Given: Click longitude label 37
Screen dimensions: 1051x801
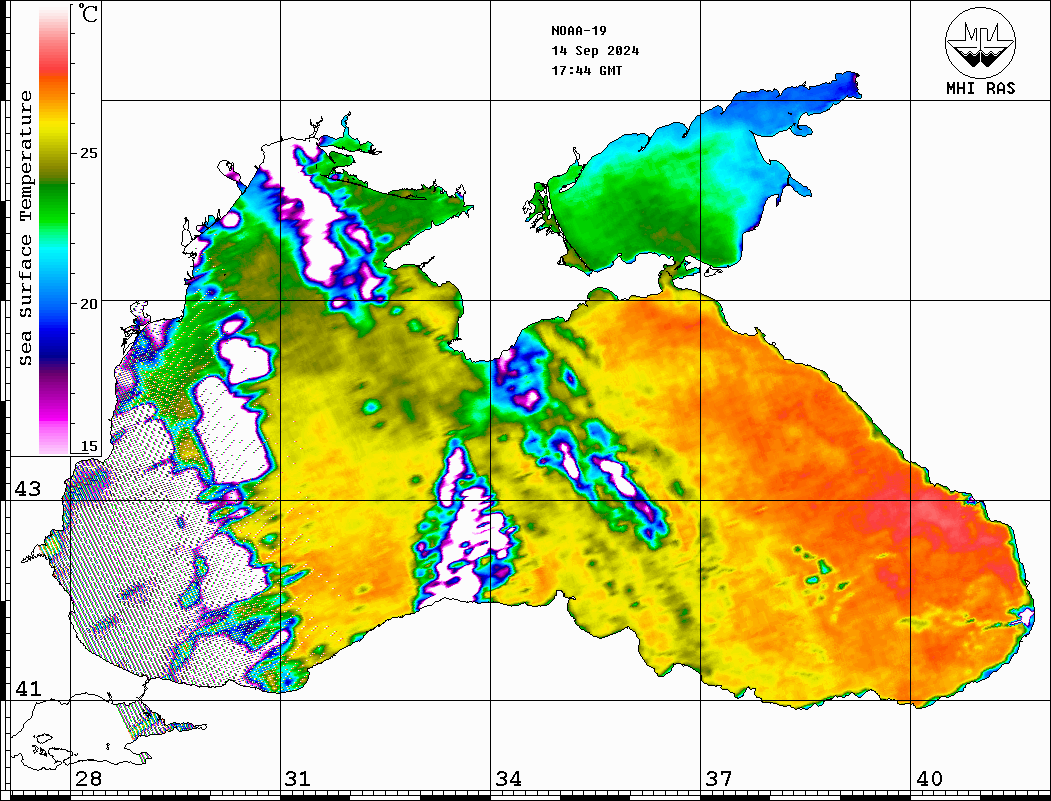Looking at the screenshot, I should coord(719,778).
